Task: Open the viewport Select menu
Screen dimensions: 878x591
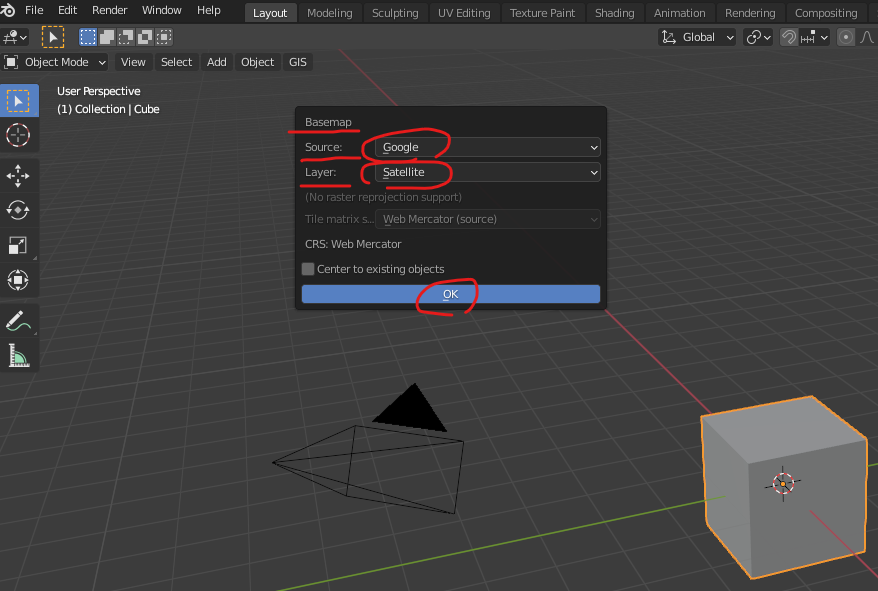Action: click(176, 62)
